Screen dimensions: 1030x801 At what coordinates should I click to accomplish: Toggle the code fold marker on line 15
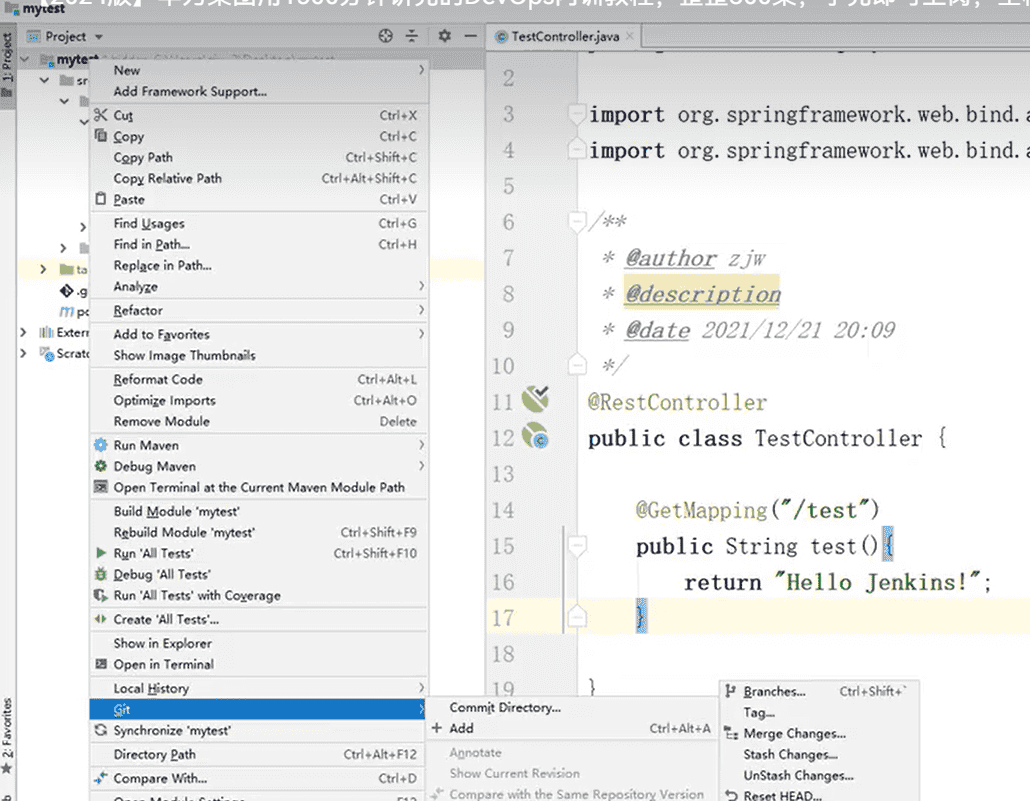pyautogui.click(x=576, y=545)
